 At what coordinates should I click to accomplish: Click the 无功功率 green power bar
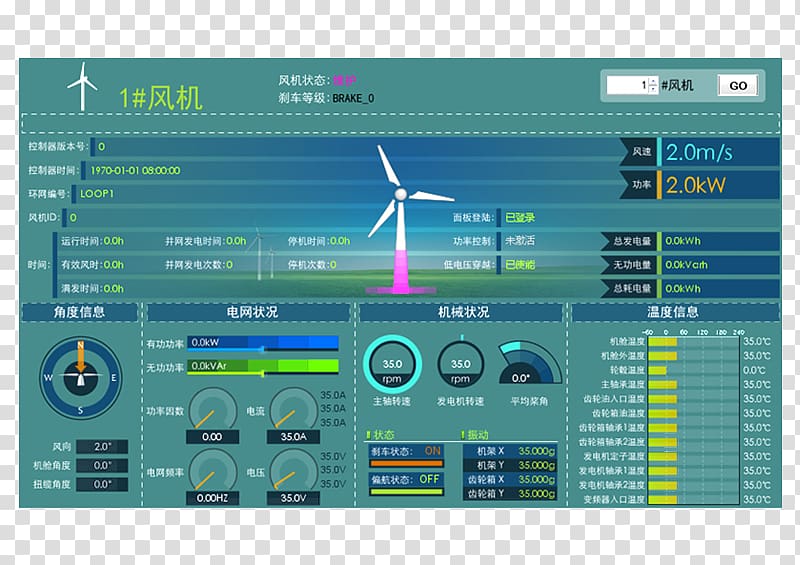tap(263, 366)
